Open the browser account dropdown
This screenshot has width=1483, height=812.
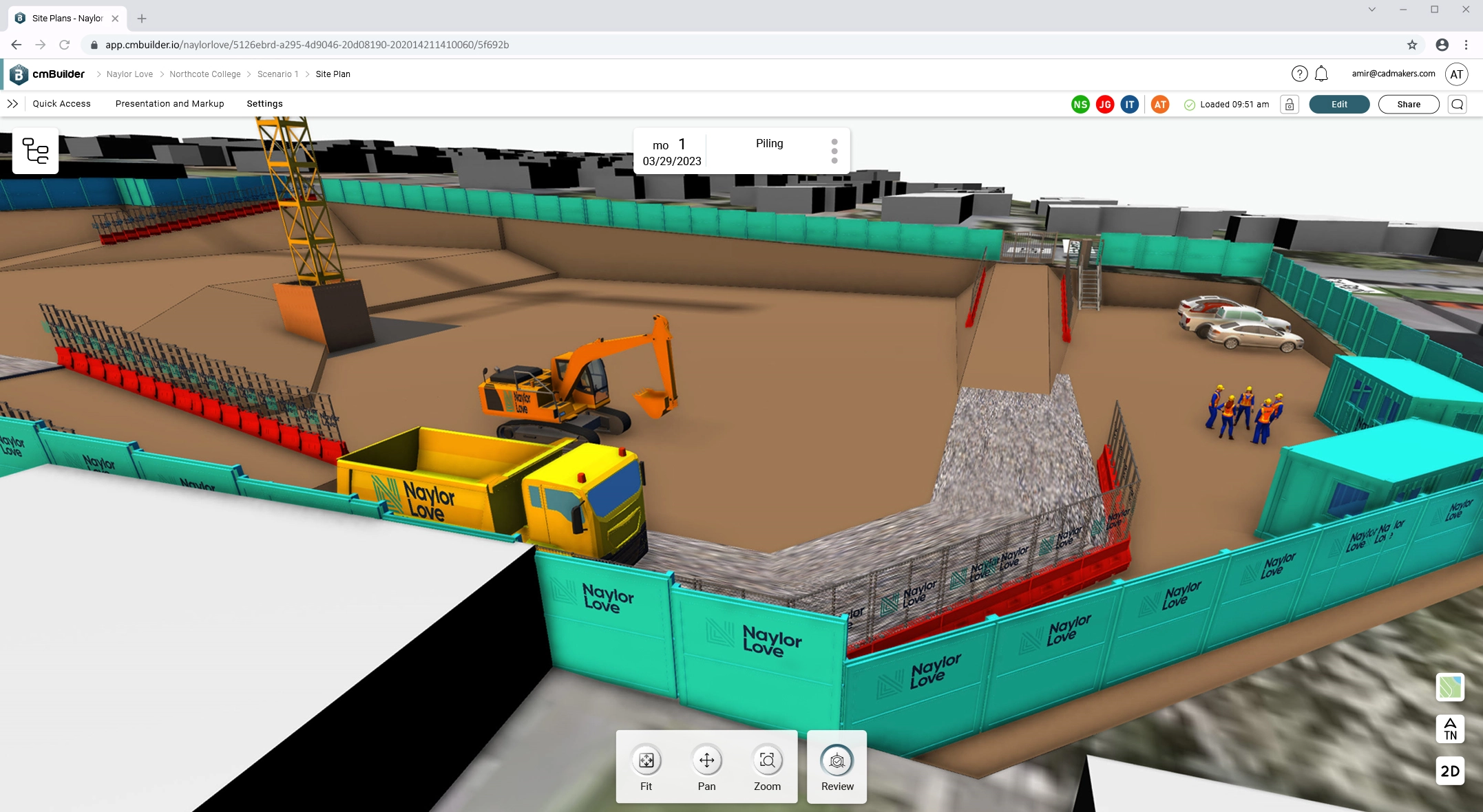pos(1442,45)
